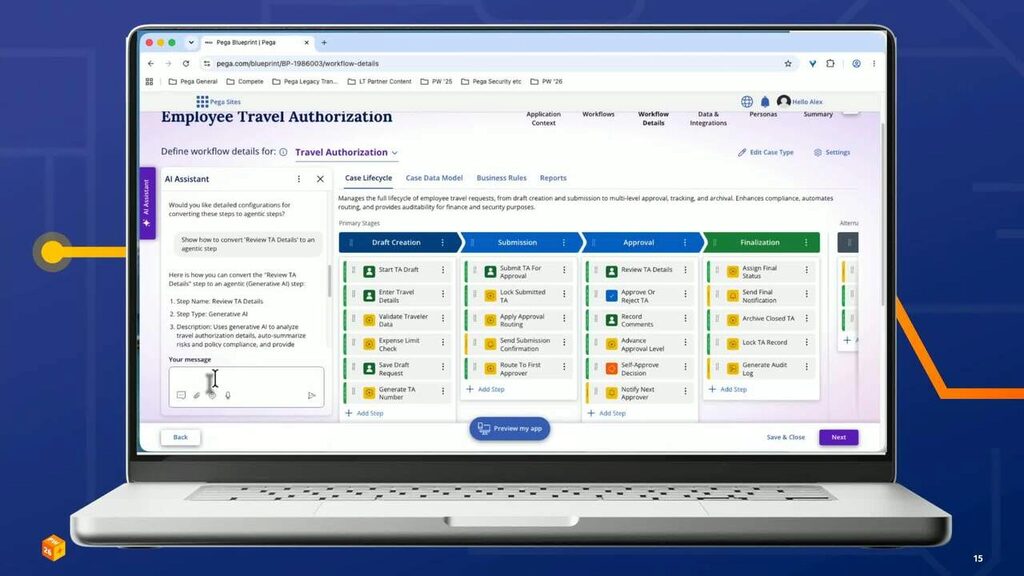Screen dimensions: 1024x576
Task: Send the AI Assistant message arrow
Action: pyautogui.click(x=312, y=395)
